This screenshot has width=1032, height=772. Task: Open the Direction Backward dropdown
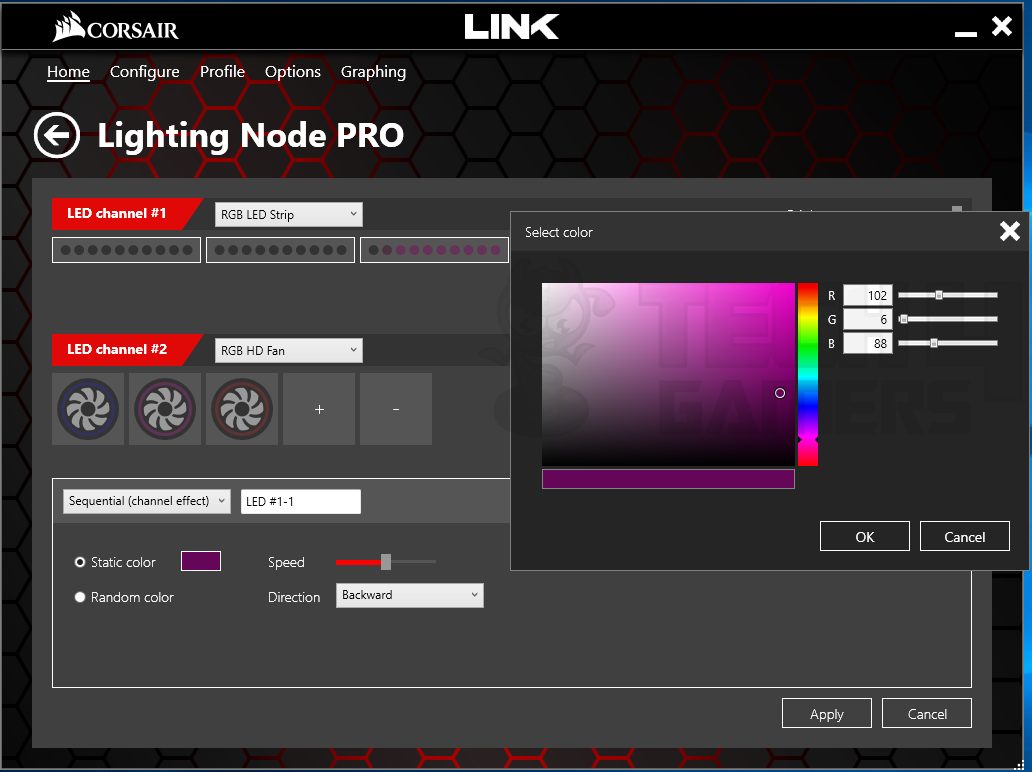(409, 595)
